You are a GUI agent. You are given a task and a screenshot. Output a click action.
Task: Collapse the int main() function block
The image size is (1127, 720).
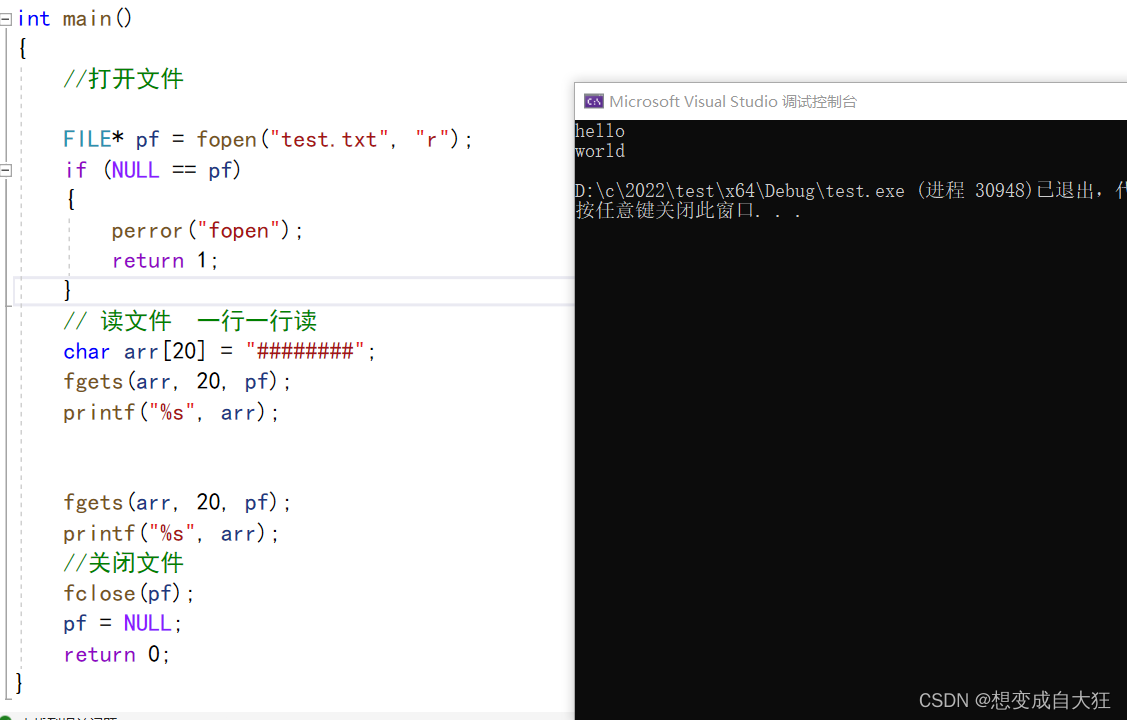(6, 19)
